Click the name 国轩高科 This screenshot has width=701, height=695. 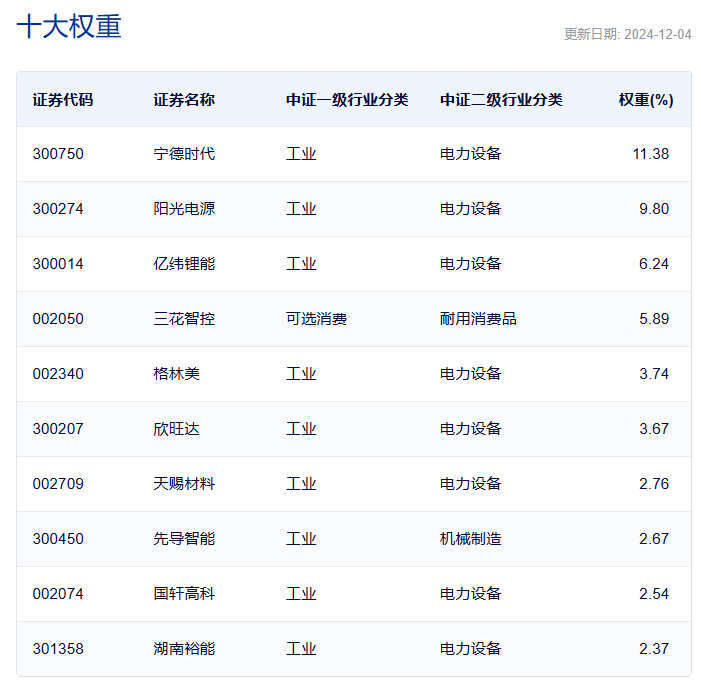184,594
